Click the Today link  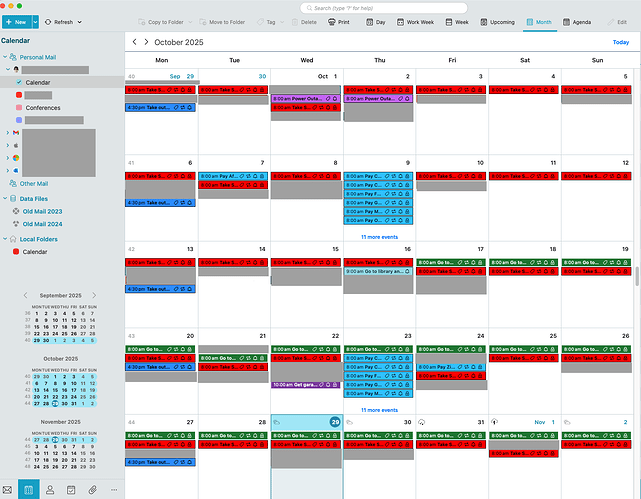[x=620, y=42]
